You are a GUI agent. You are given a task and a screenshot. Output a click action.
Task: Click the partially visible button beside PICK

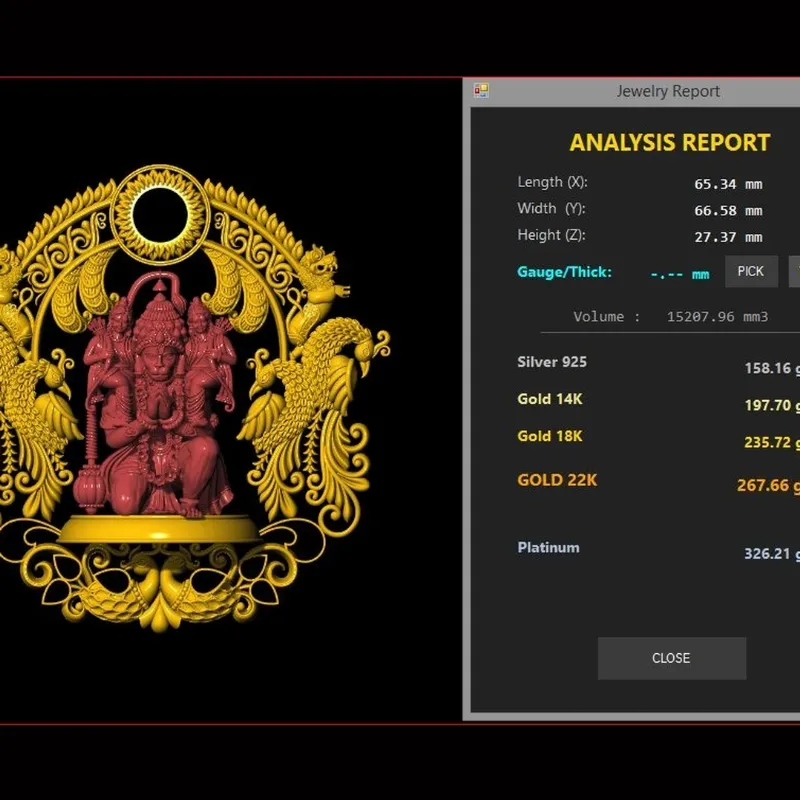[794, 271]
